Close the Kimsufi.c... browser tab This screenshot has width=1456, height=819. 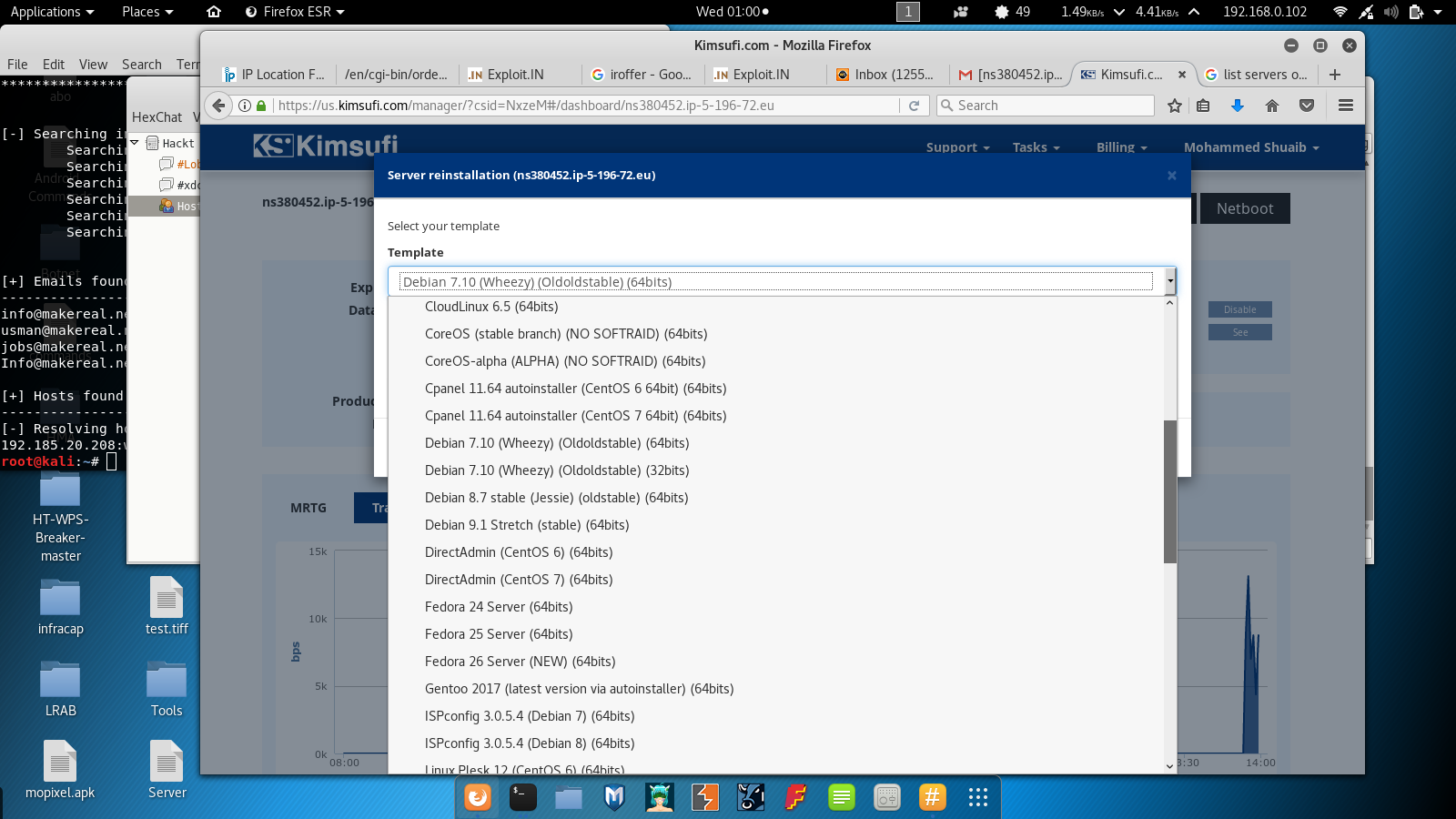[x=1182, y=75]
